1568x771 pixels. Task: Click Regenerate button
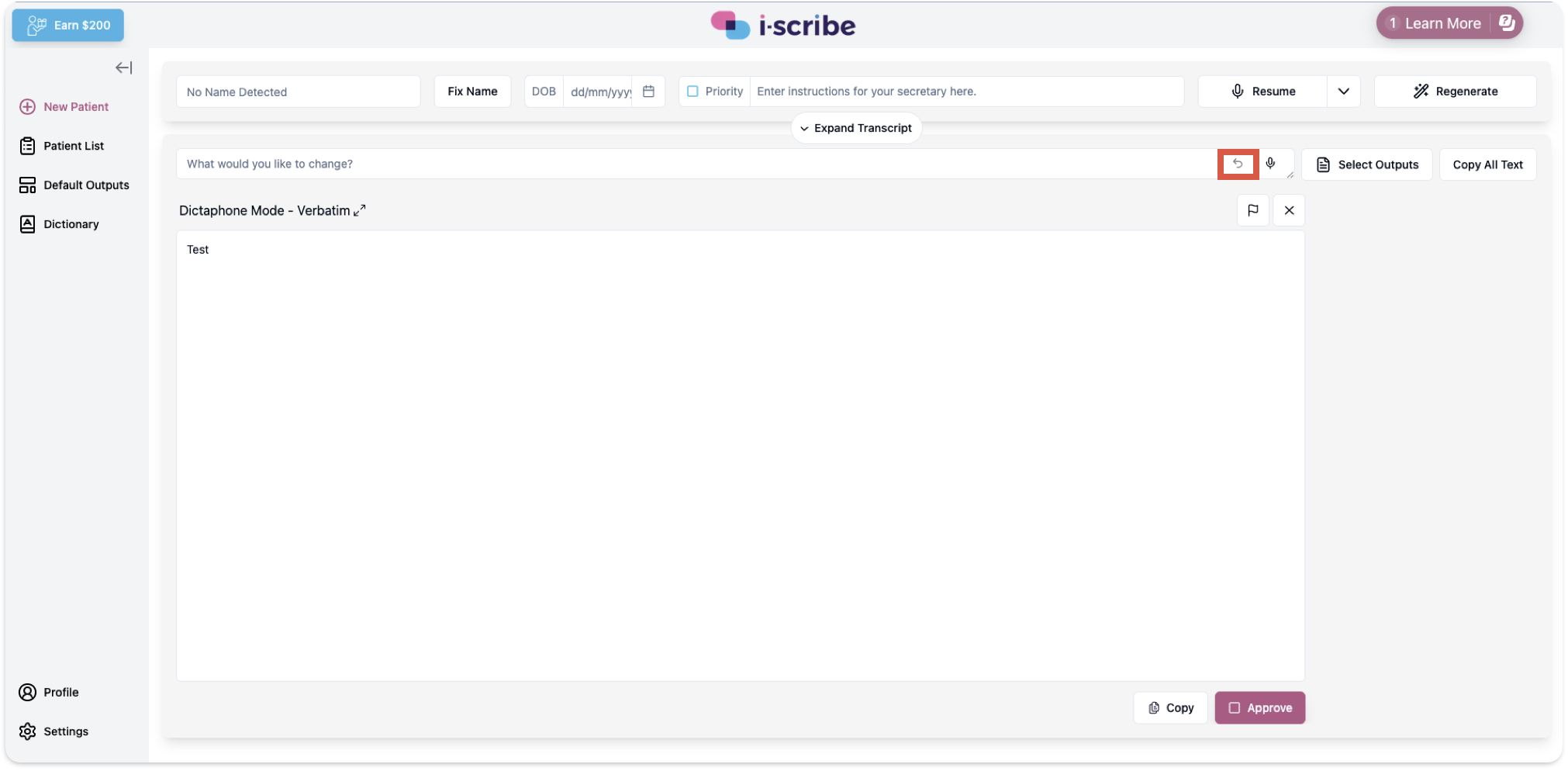pos(1455,92)
